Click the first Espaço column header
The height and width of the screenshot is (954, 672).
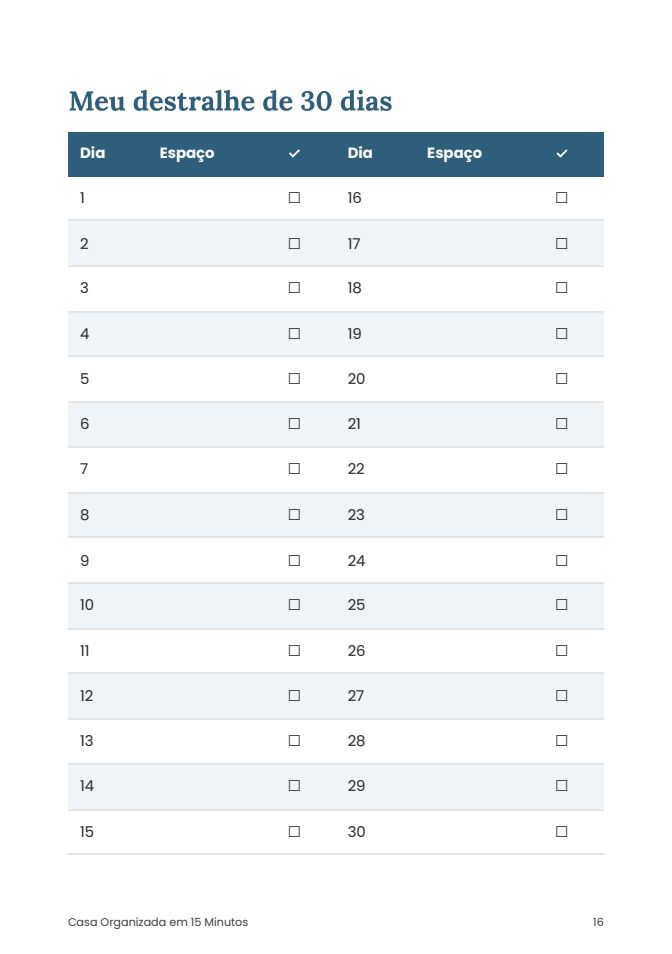tap(187, 153)
